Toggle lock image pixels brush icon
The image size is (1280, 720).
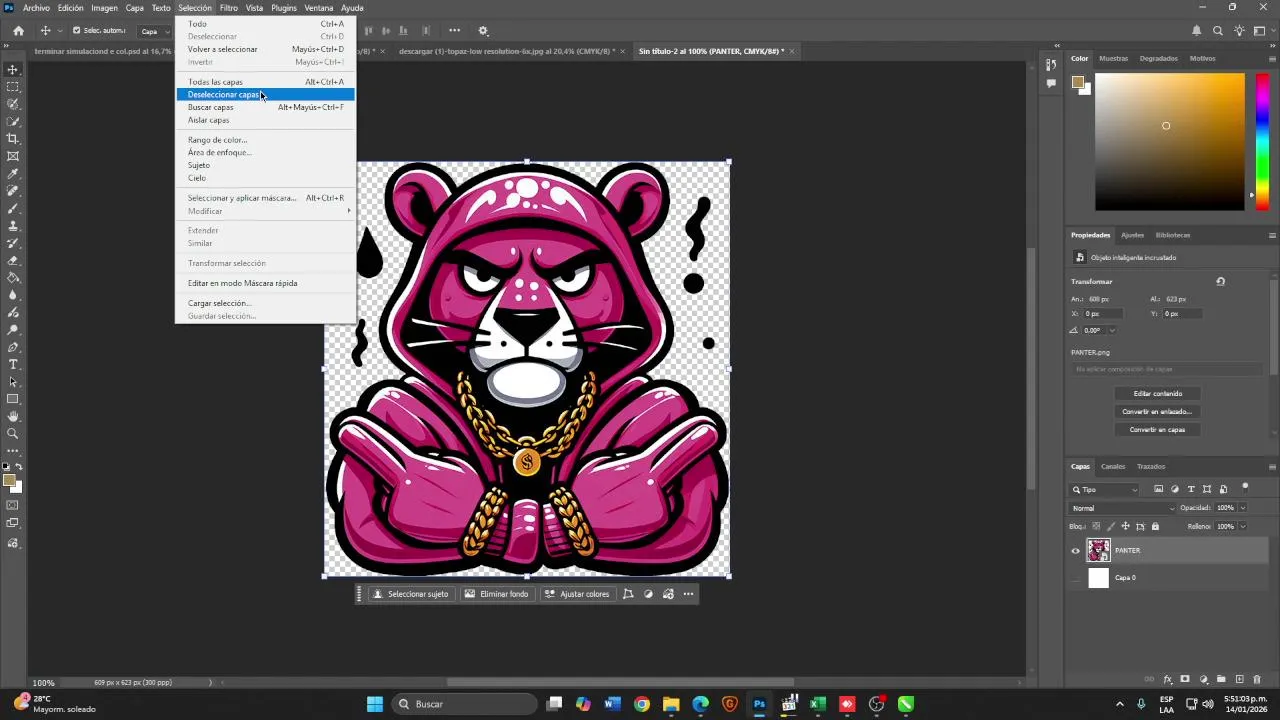point(1111,526)
